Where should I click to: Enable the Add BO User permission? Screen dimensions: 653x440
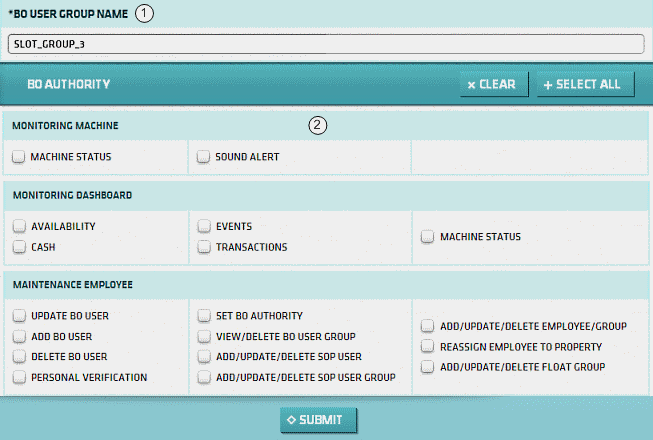tap(19, 336)
